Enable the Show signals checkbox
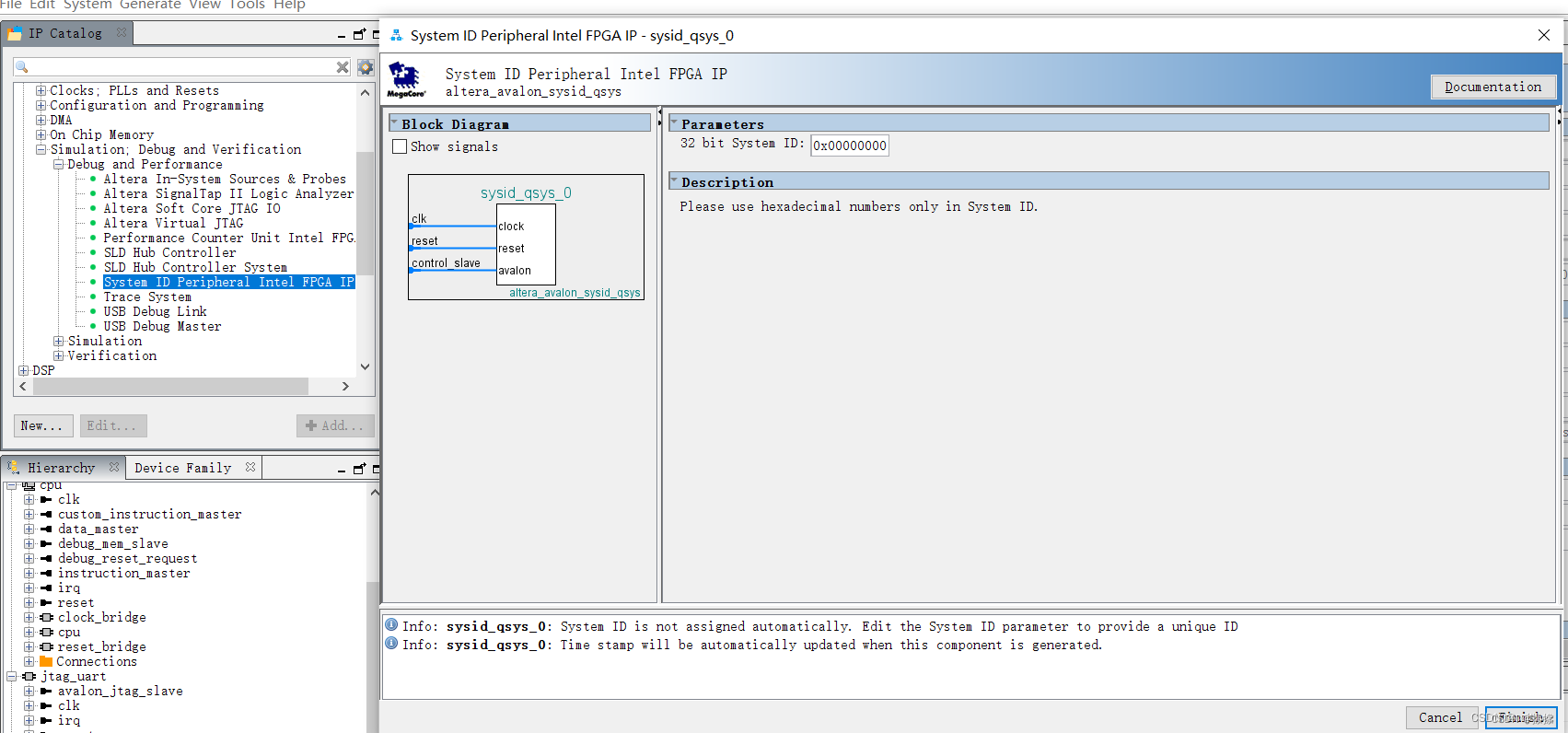 pyautogui.click(x=400, y=146)
